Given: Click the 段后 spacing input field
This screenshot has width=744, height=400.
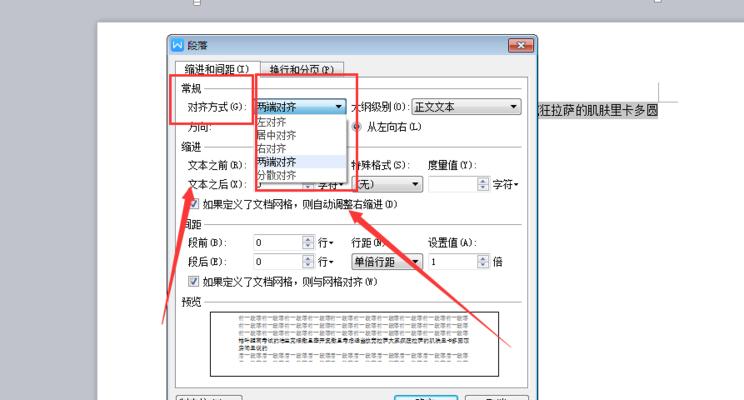Looking at the screenshot, I should pyautogui.click(x=278, y=261).
